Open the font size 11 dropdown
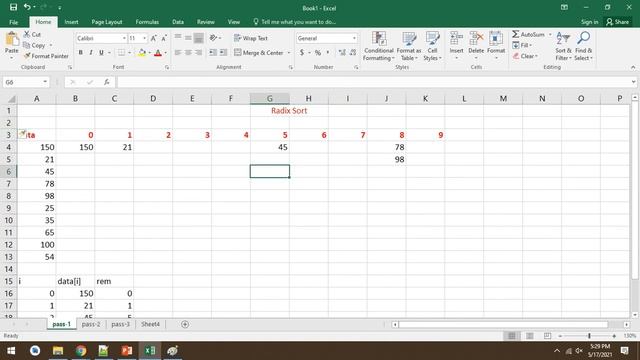Screen dimensions: 640x360 pyautogui.click(x=144, y=38)
